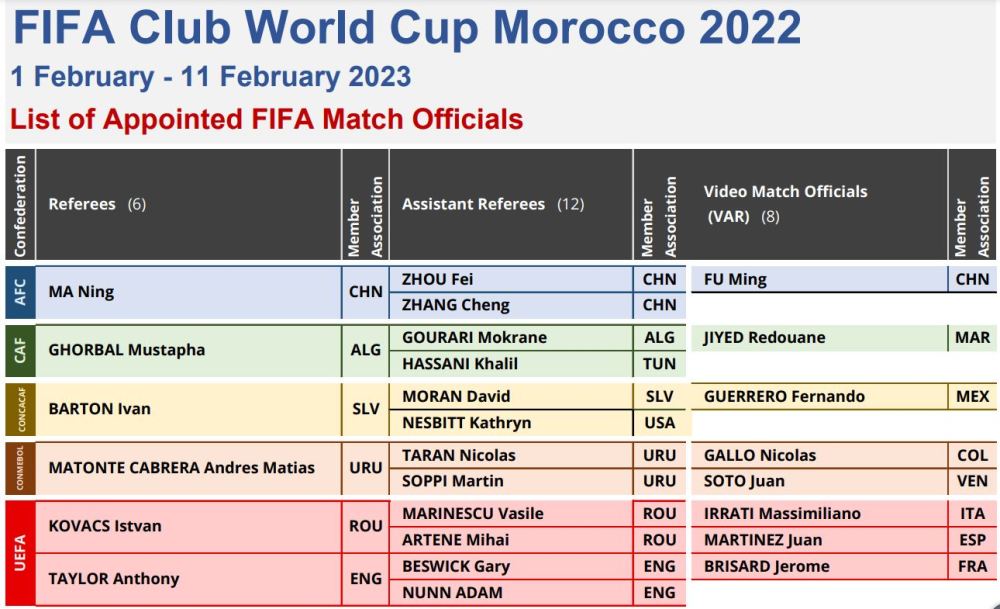Select the Assistant Referees (12) column header
This screenshot has height=609, width=1000.
pyautogui.click(x=493, y=204)
